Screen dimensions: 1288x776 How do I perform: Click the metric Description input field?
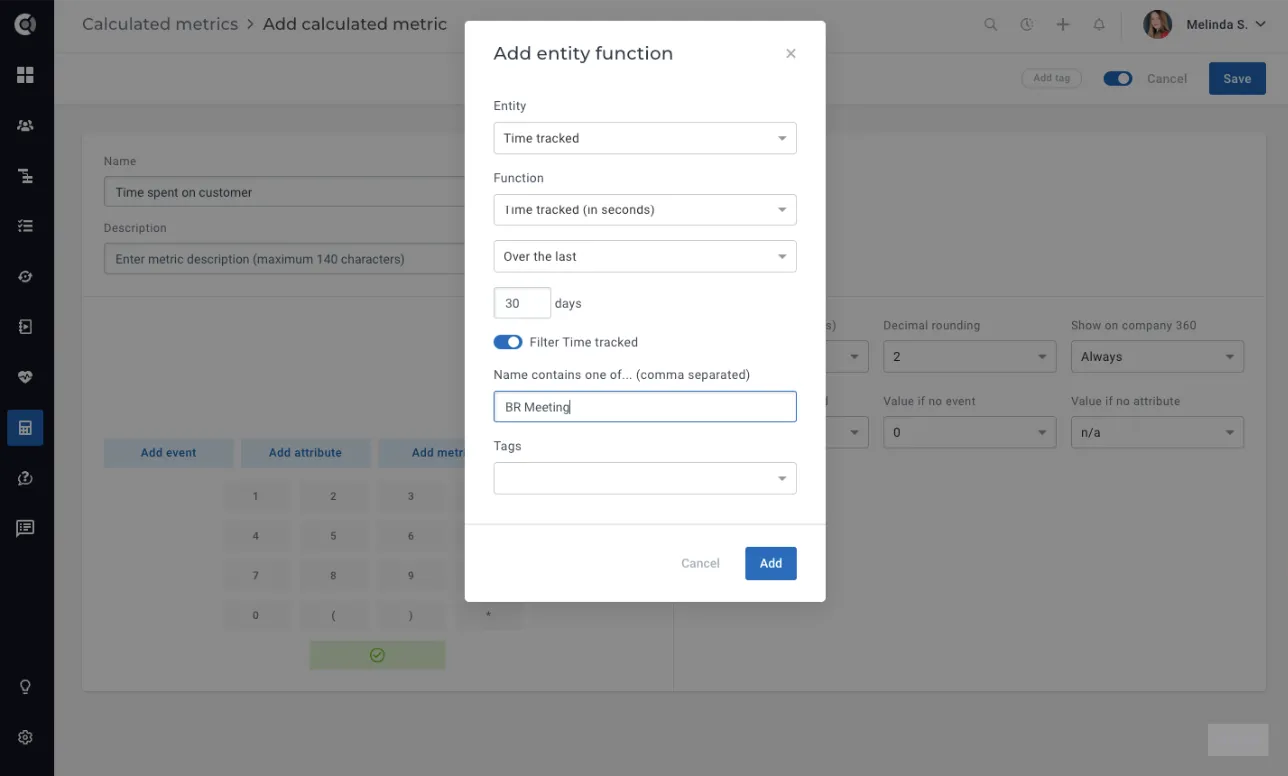[285, 259]
